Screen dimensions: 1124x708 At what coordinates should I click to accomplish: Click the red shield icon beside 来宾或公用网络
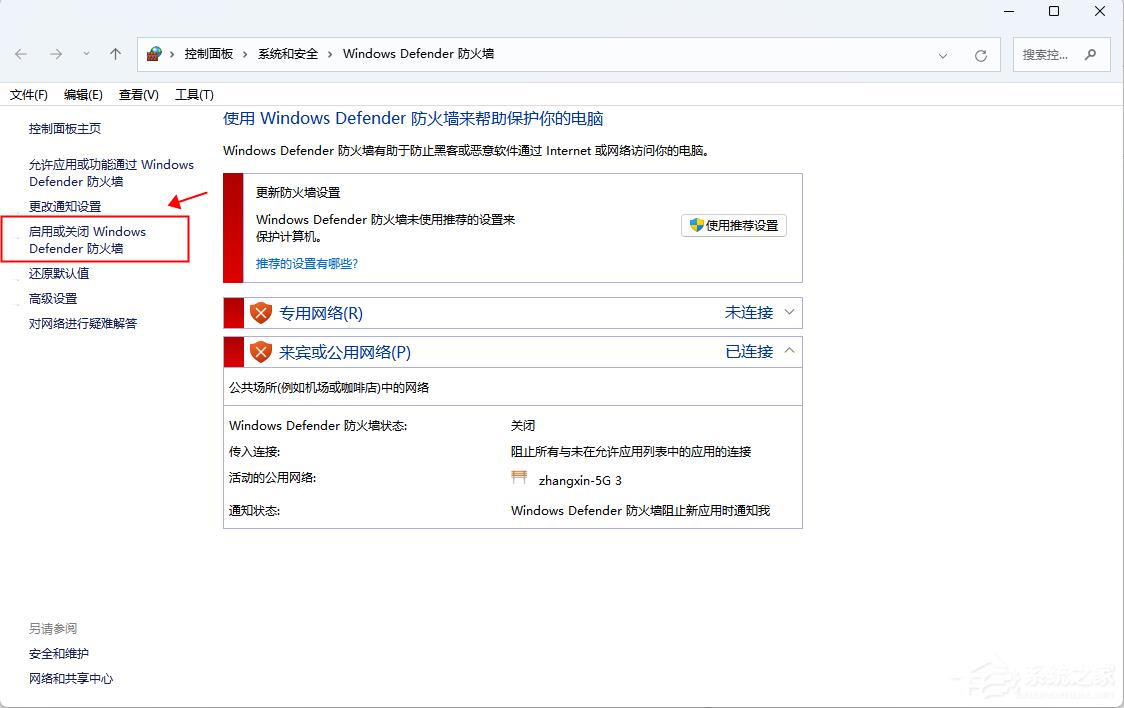260,351
